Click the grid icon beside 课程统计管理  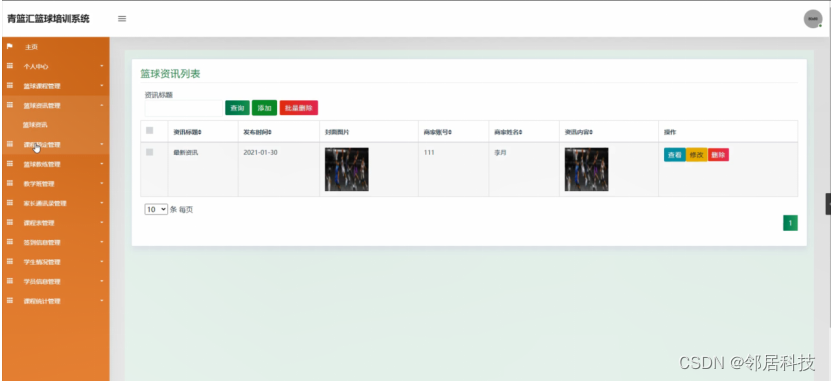[9, 301]
